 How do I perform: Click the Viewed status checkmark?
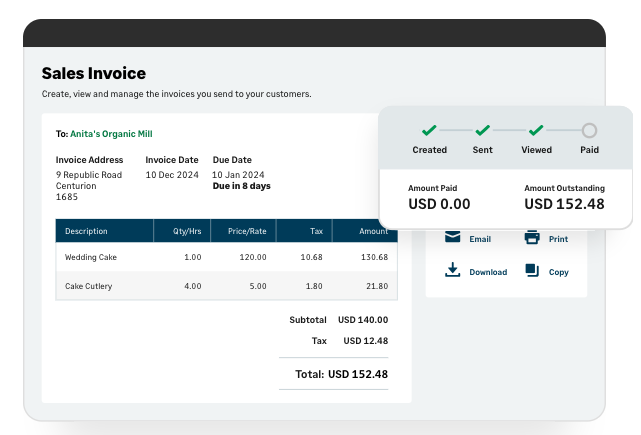536,130
